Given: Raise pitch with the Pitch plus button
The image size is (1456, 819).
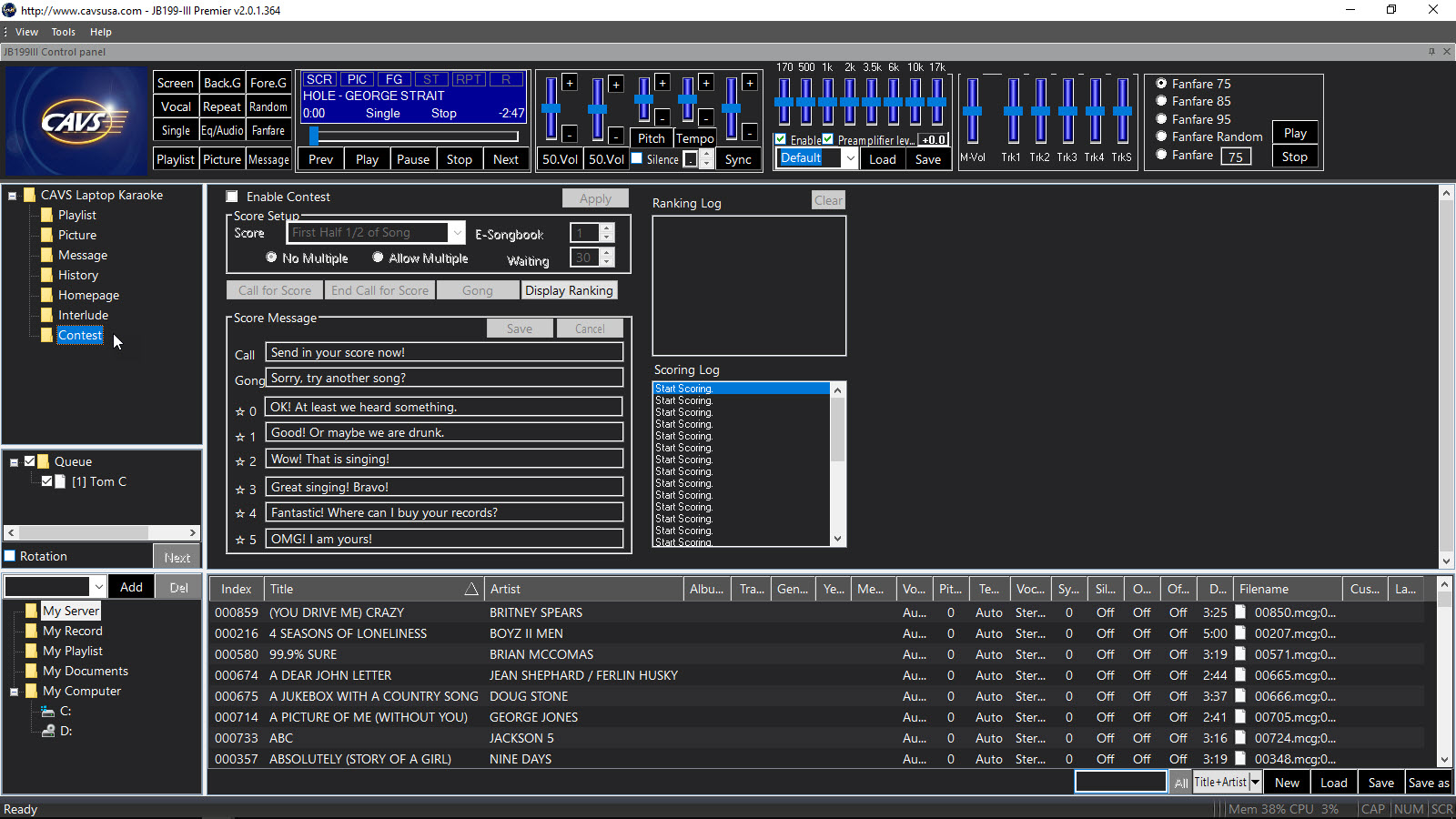Looking at the screenshot, I should [662, 83].
